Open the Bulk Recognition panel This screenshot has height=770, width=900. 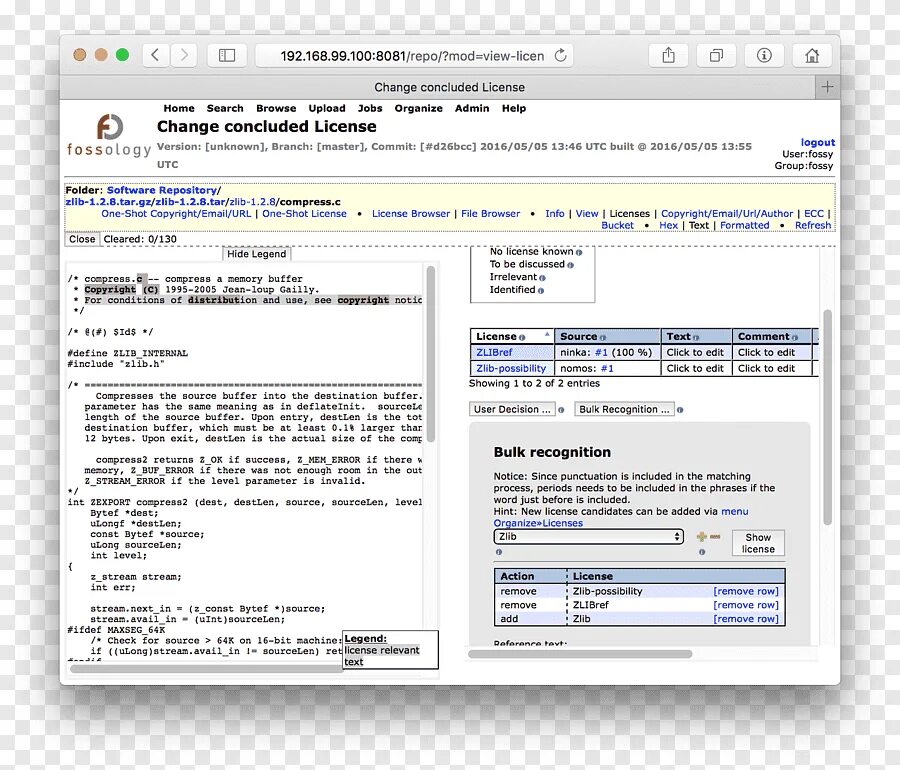[624, 409]
